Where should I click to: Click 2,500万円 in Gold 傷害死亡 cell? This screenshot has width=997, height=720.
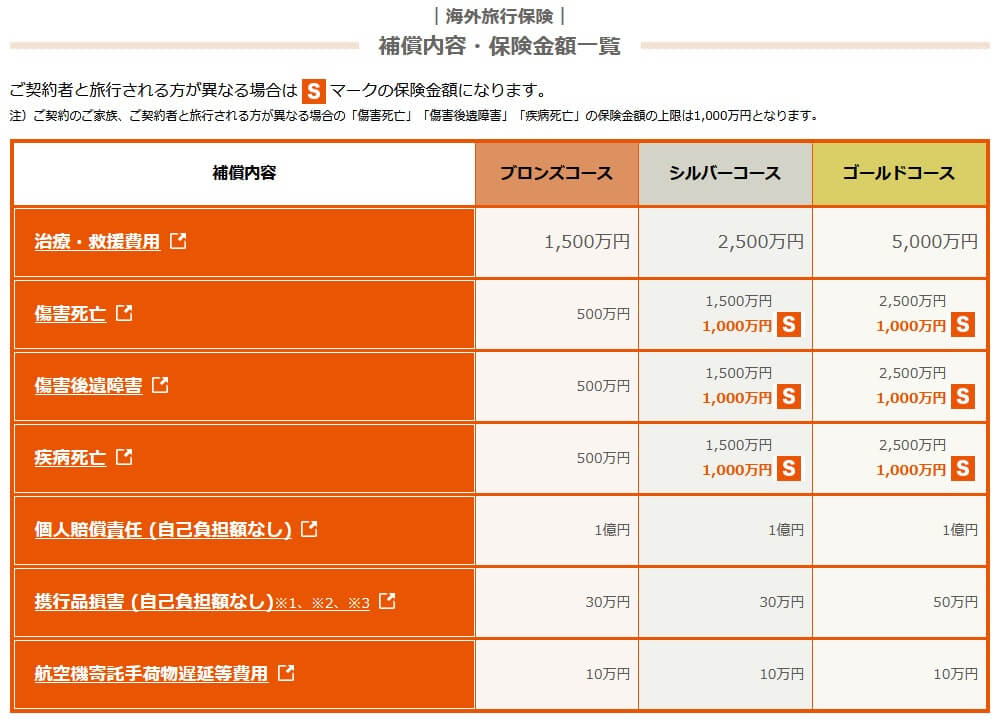click(912, 301)
